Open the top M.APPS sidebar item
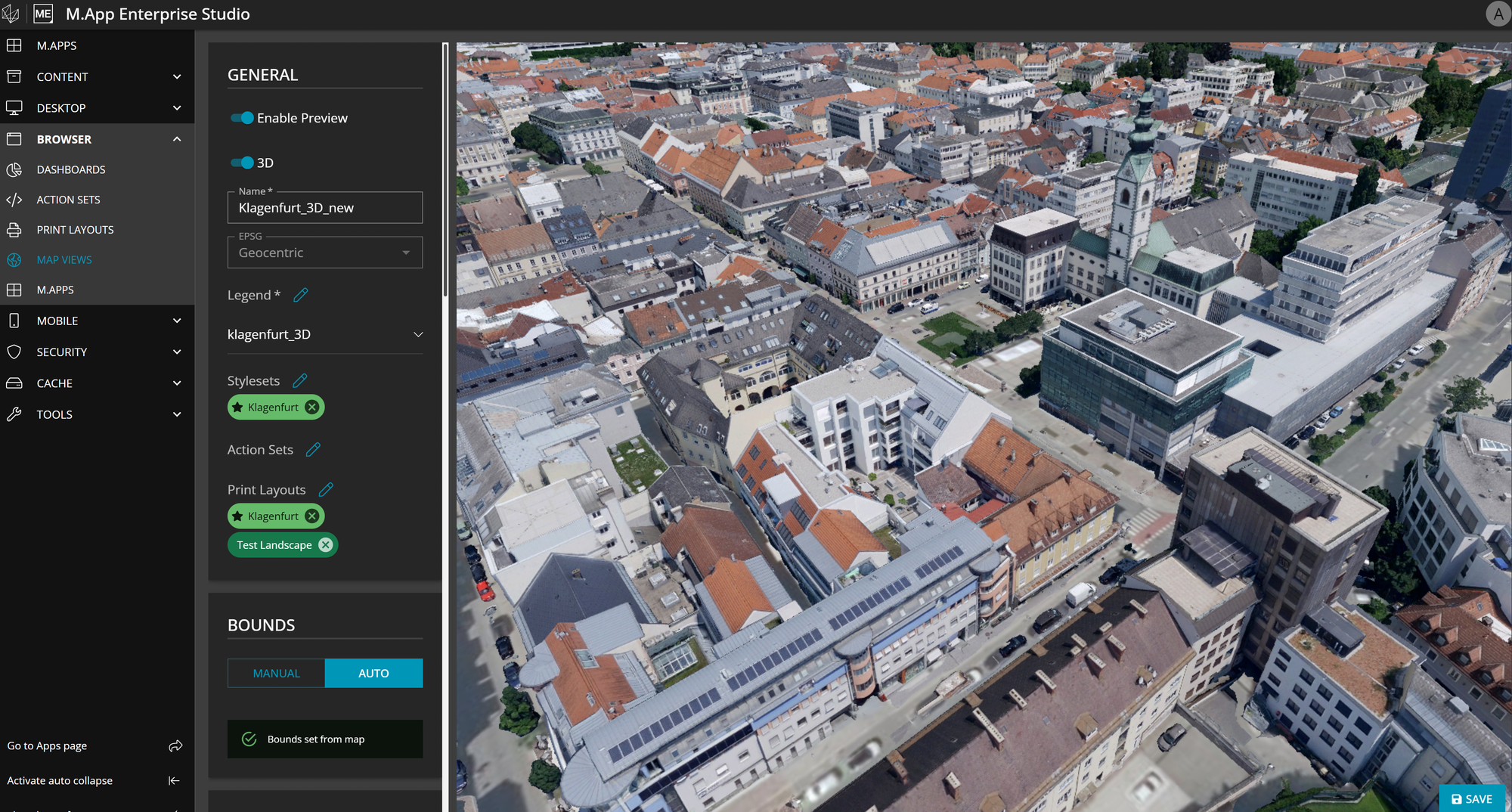Image resolution: width=1512 pixels, height=812 pixels. point(97,45)
